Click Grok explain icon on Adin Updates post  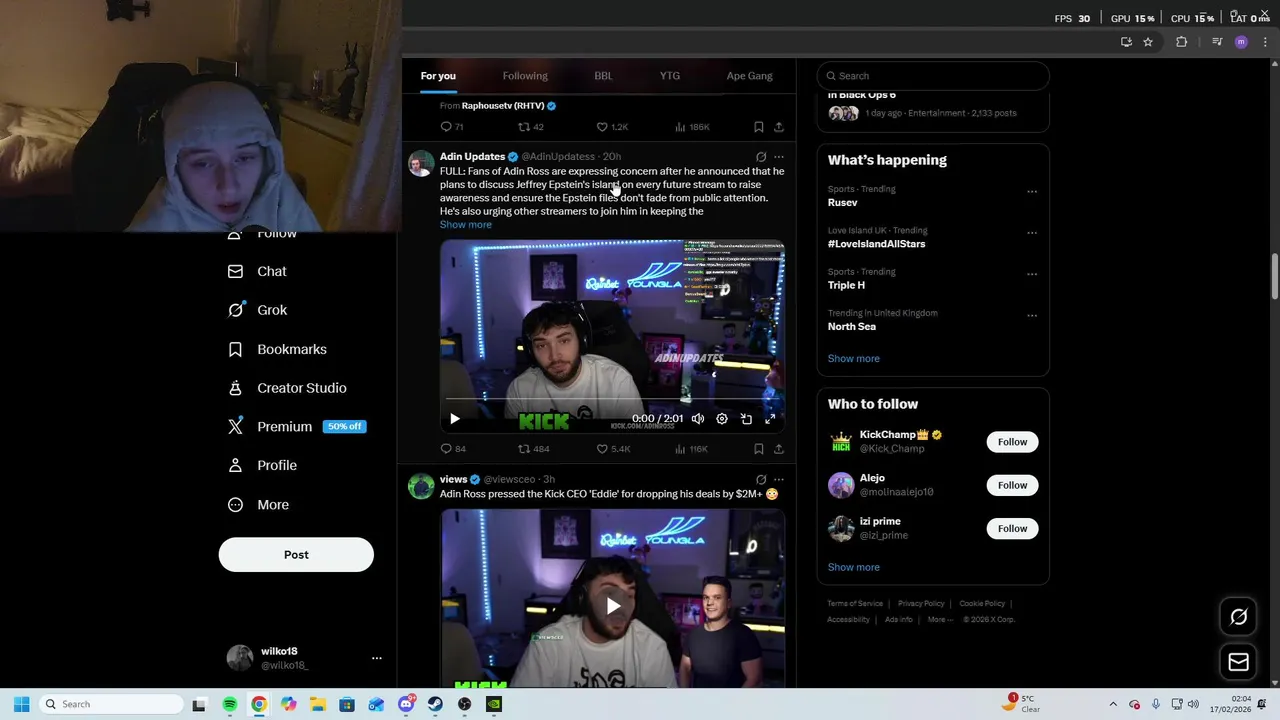pyautogui.click(x=761, y=157)
